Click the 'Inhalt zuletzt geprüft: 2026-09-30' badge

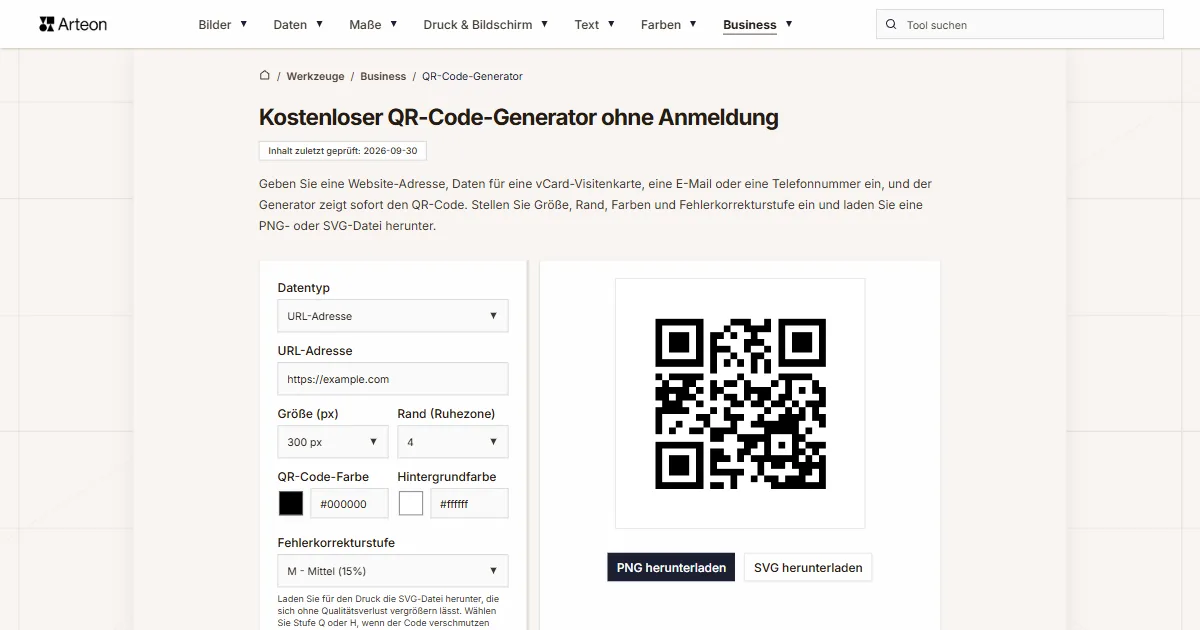pos(343,151)
